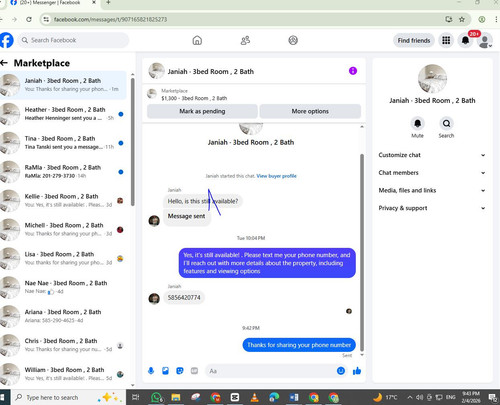The width and height of the screenshot is (500, 405).
Task: Open the Chris - 3bed Room conversation
Action: tap(63, 345)
